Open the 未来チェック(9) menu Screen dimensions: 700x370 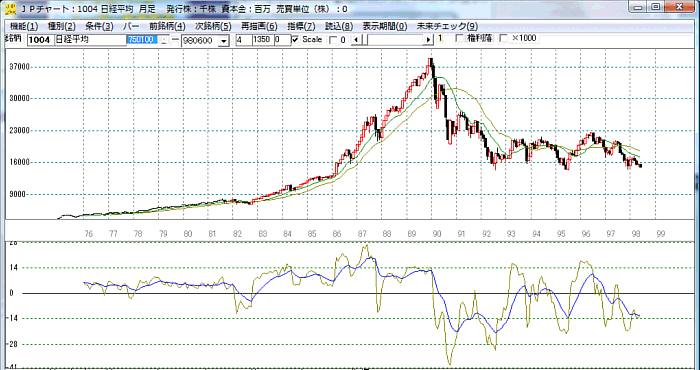[447, 26]
